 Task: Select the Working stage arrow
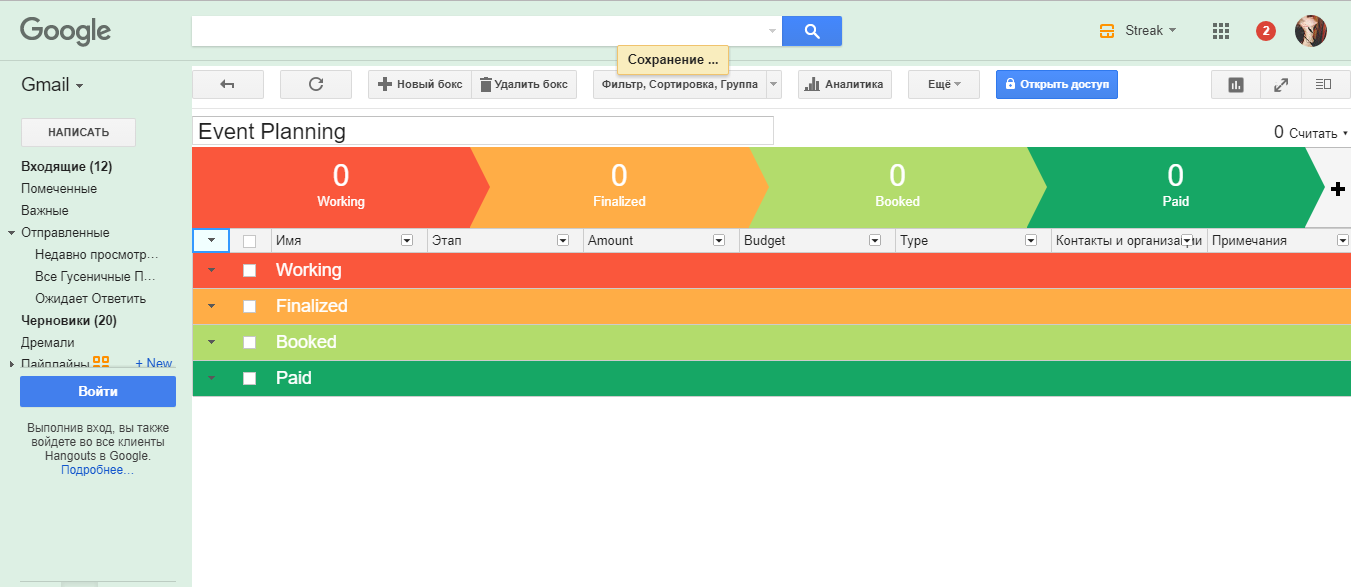[340, 188]
